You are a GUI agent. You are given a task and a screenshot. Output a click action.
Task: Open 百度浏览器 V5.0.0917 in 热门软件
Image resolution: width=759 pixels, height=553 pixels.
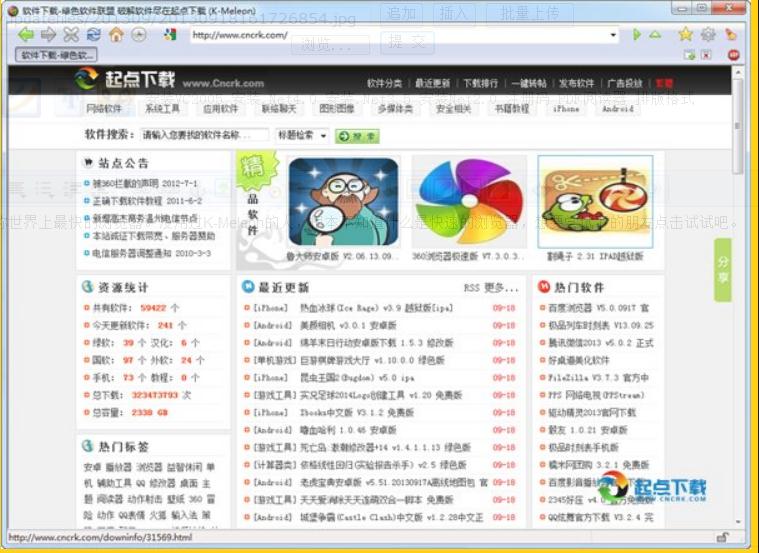coord(599,308)
